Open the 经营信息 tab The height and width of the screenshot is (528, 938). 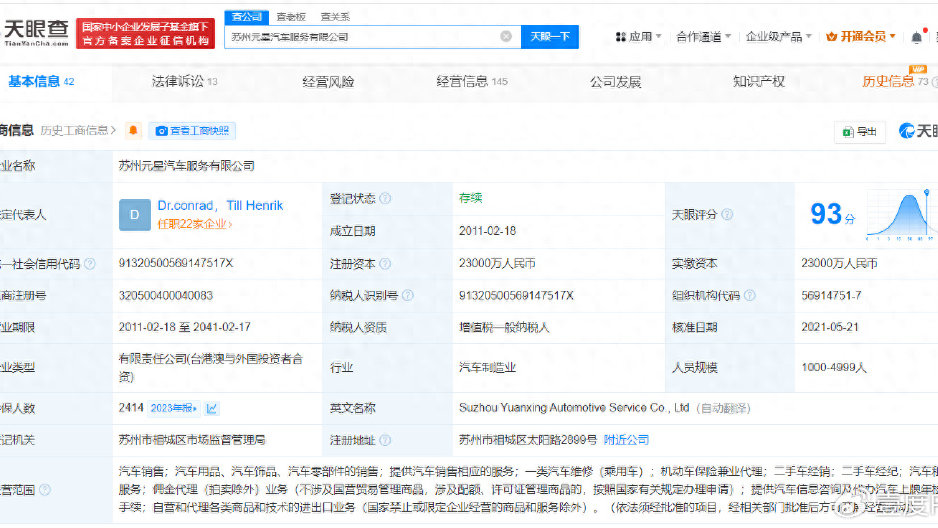tap(472, 82)
